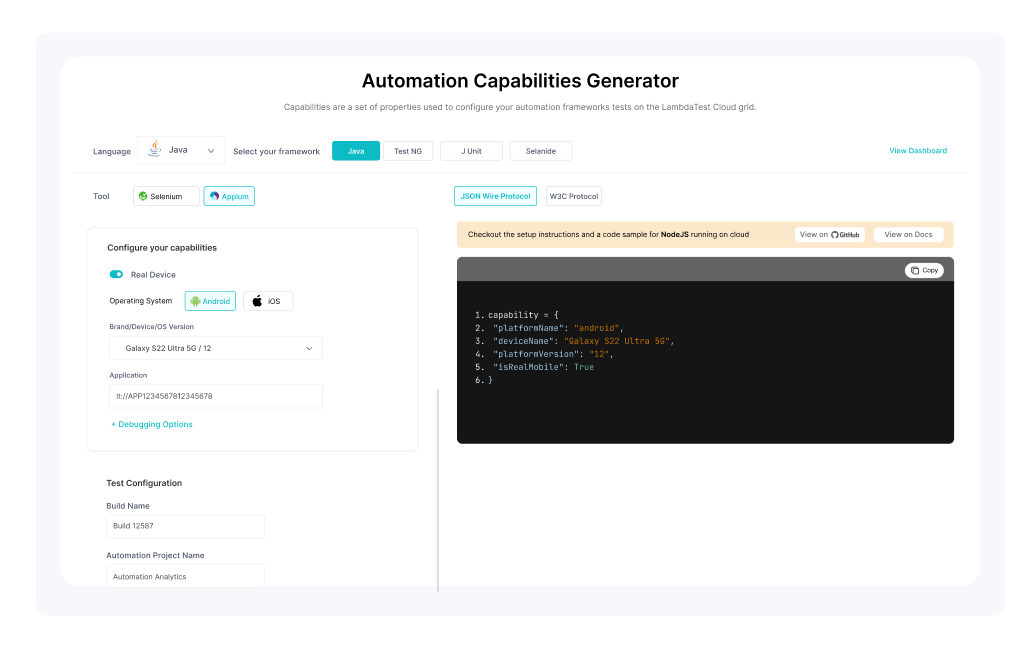Expand the Debugging Options section

pyautogui.click(x=151, y=424)
